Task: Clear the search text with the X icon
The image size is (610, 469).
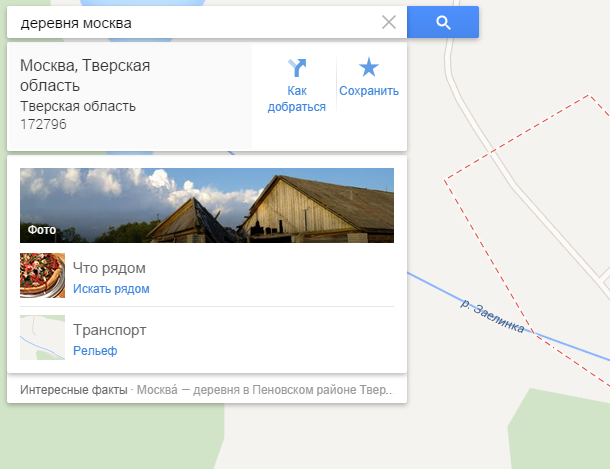Action: tap(389, 22)
